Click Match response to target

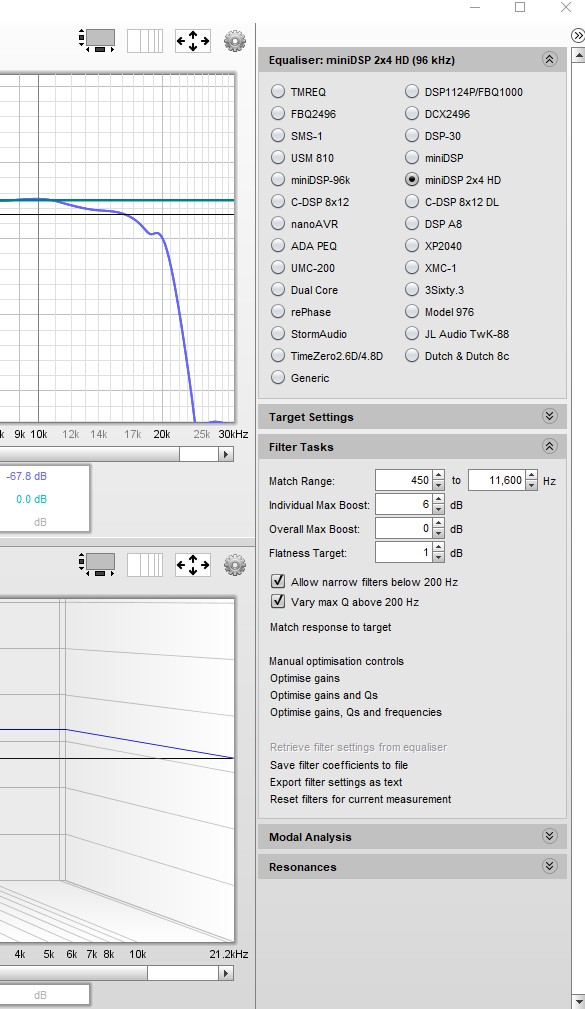click(331, 627)
